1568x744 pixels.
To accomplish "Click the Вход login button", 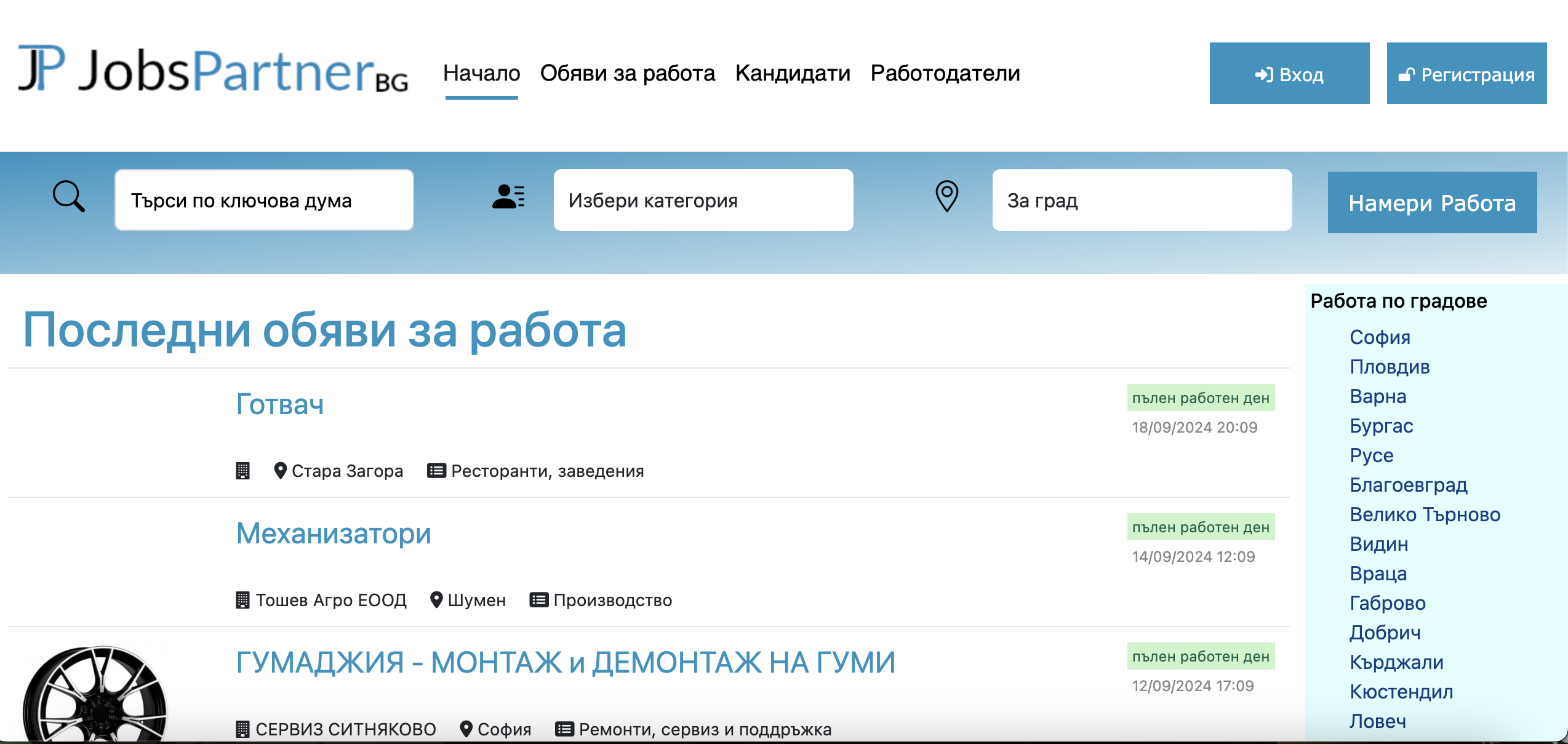I will pyautogui.click(x=1290, y=73).
